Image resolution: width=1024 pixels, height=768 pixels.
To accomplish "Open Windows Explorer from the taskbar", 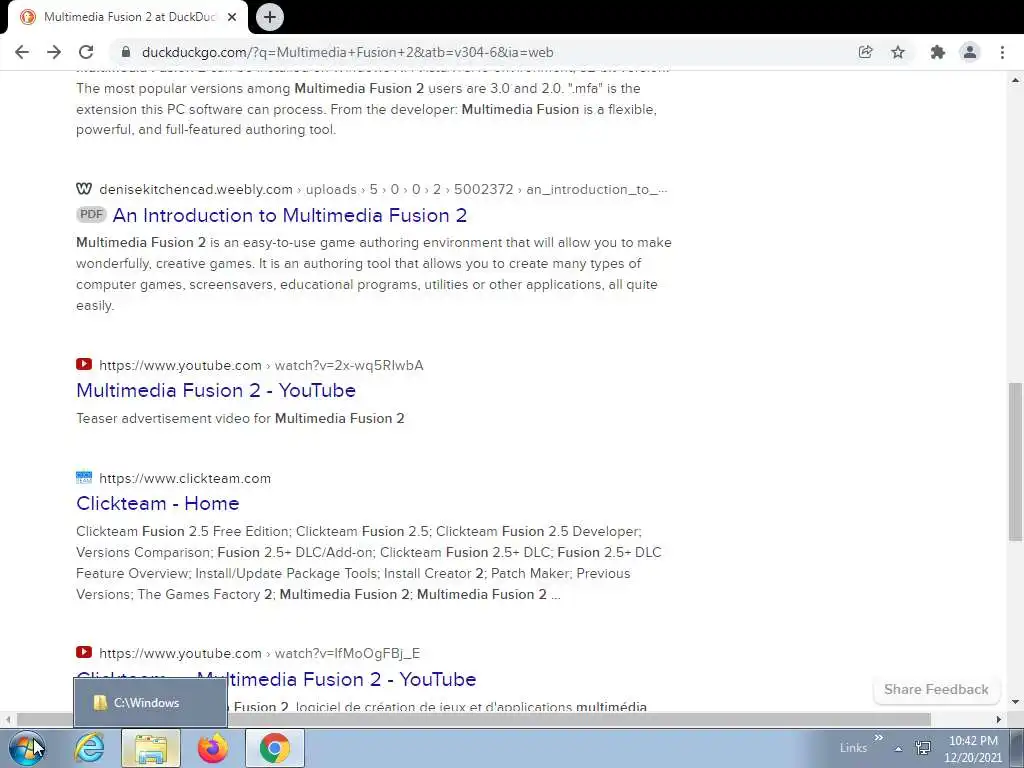I will (x=151, y=748).
